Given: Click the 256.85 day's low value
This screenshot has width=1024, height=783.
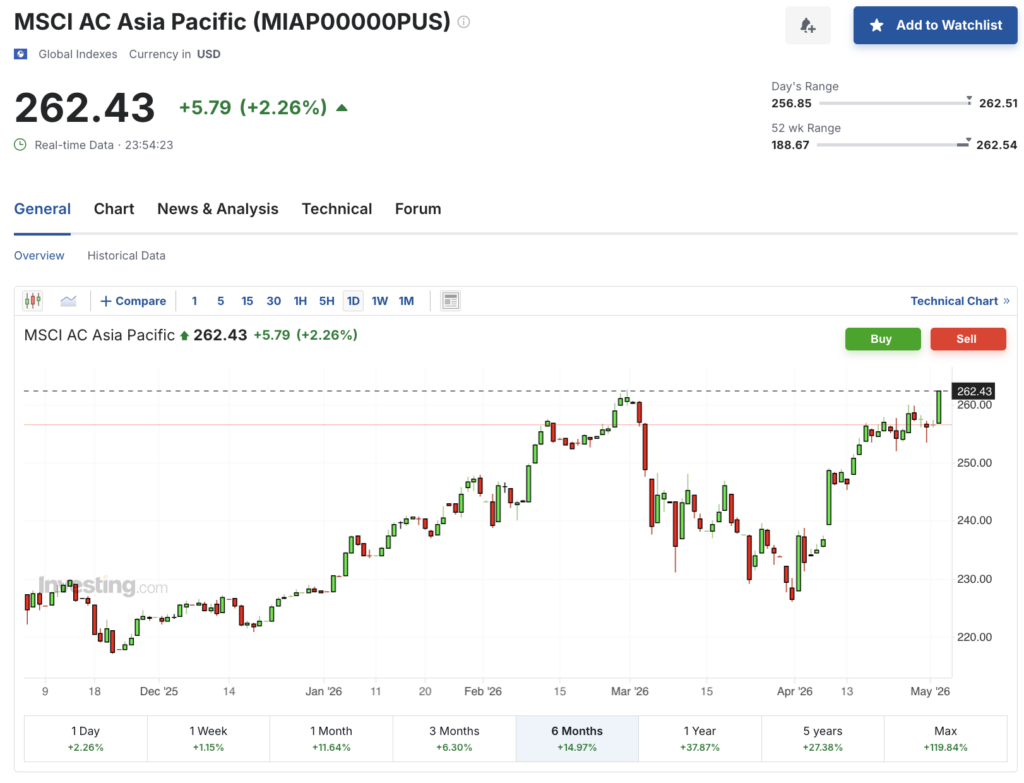Looking at the screenshot, I should (x=792, y=103).
